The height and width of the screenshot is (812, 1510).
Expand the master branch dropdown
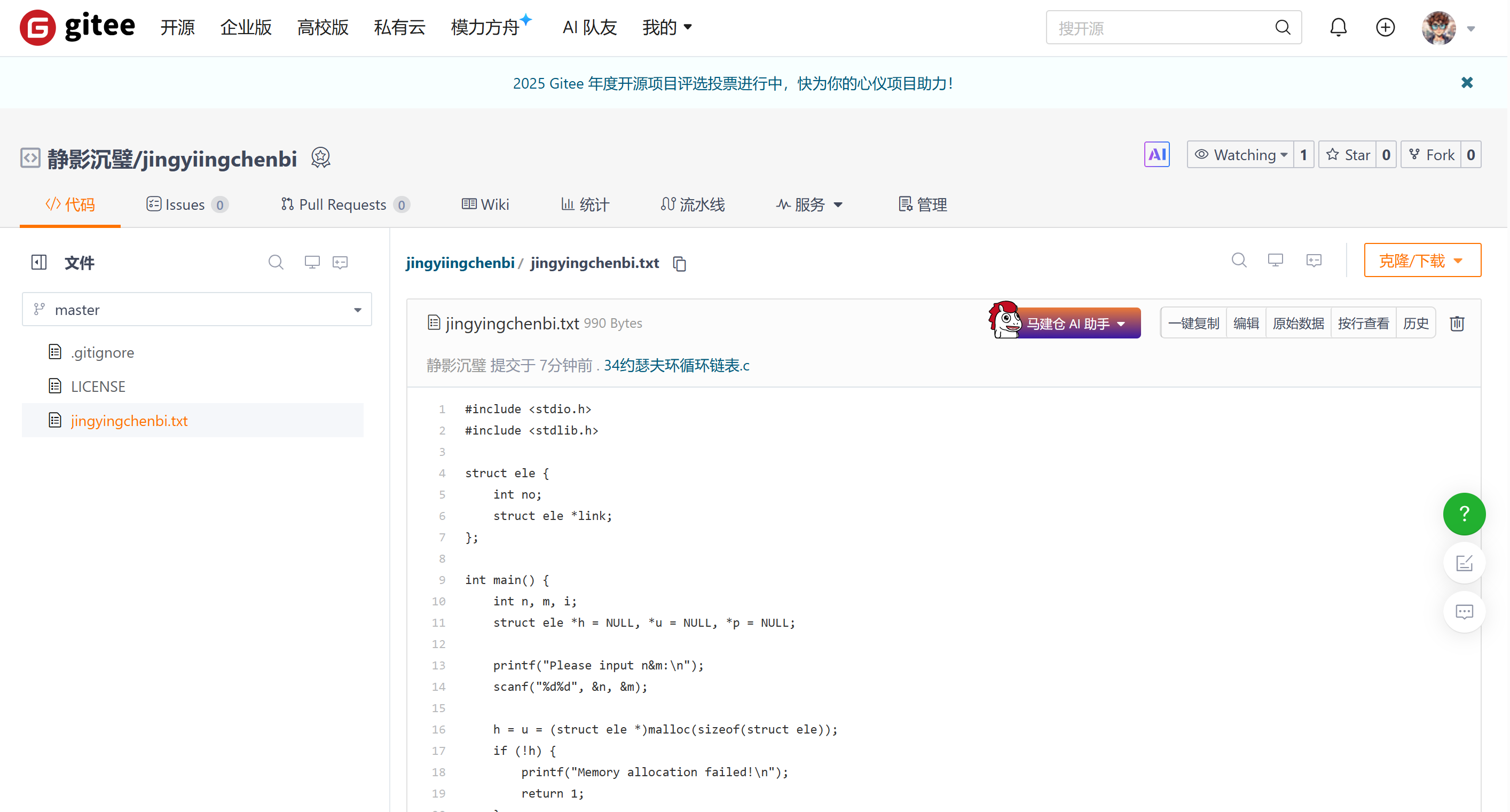(197, 310)
